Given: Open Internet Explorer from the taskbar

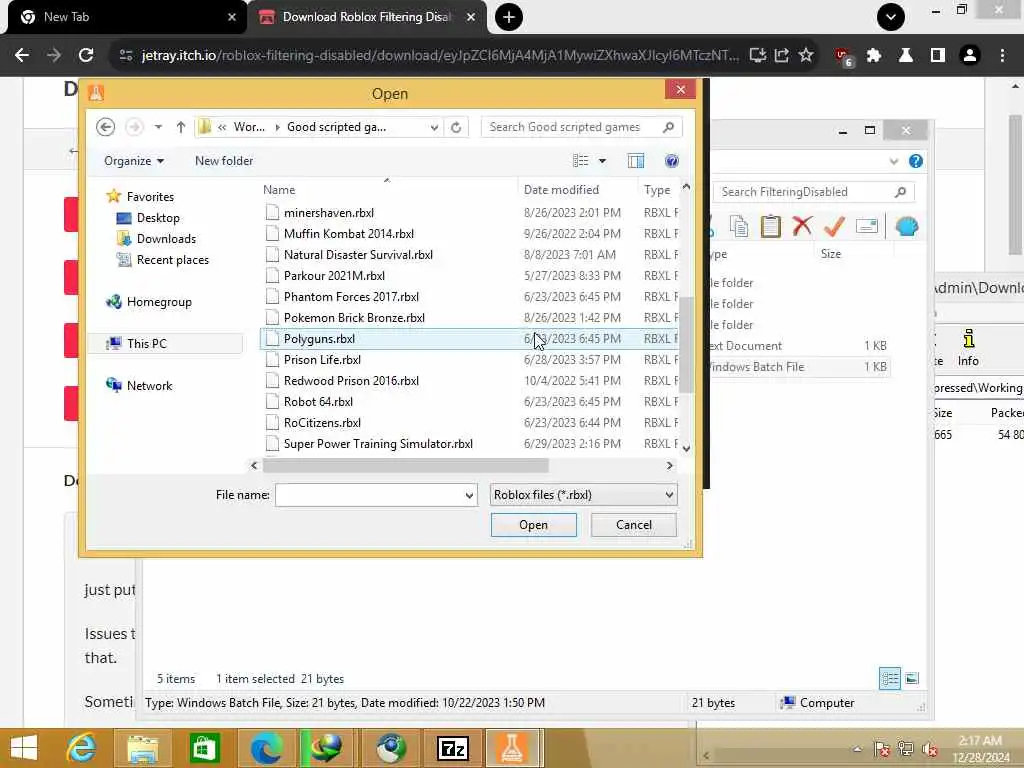Looking at the screenshot, I should tap(81, 748).
